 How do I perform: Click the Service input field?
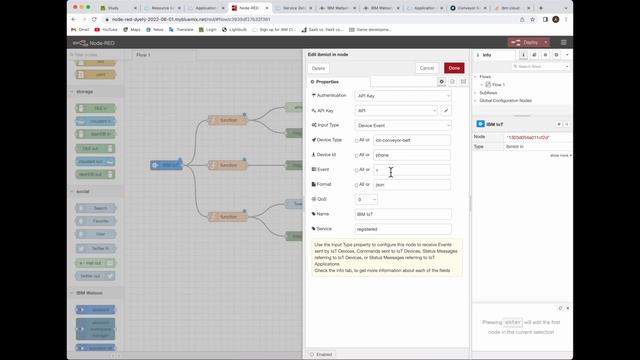tap(403, 229)
